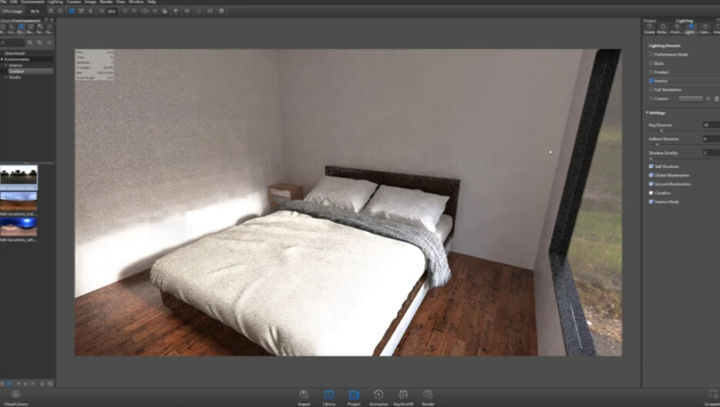Open the Cloud Library

tap(16, 398)
